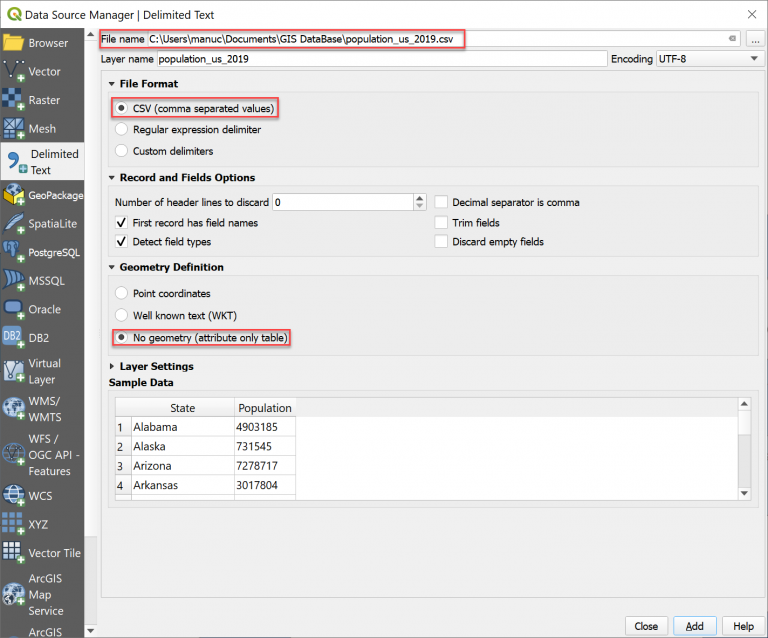Select the SpatiaLite feather icon

[x=13, y=224]
